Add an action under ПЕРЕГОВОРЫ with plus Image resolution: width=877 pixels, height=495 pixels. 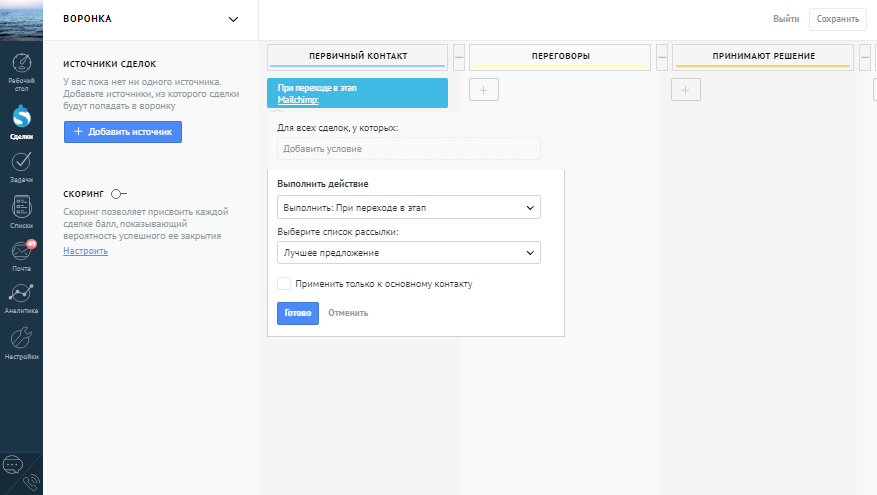pos(484,90)
